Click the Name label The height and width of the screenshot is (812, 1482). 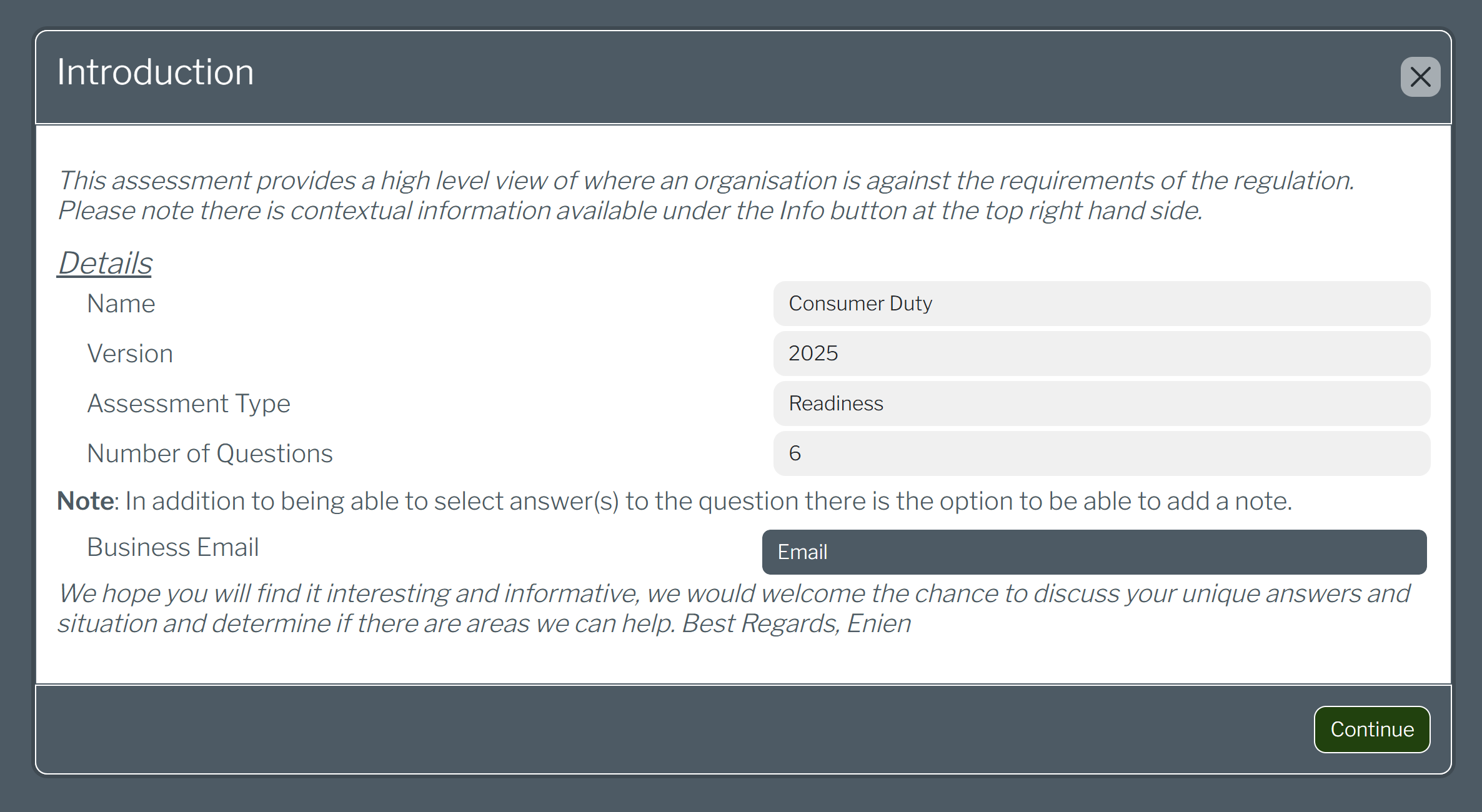pos(121,304)
